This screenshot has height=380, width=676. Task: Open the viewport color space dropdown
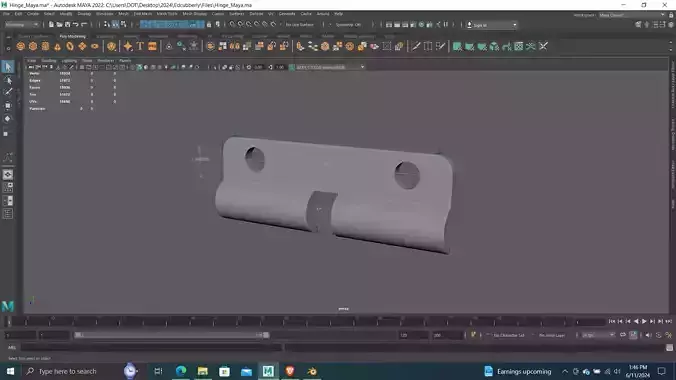tap(330, 67)
